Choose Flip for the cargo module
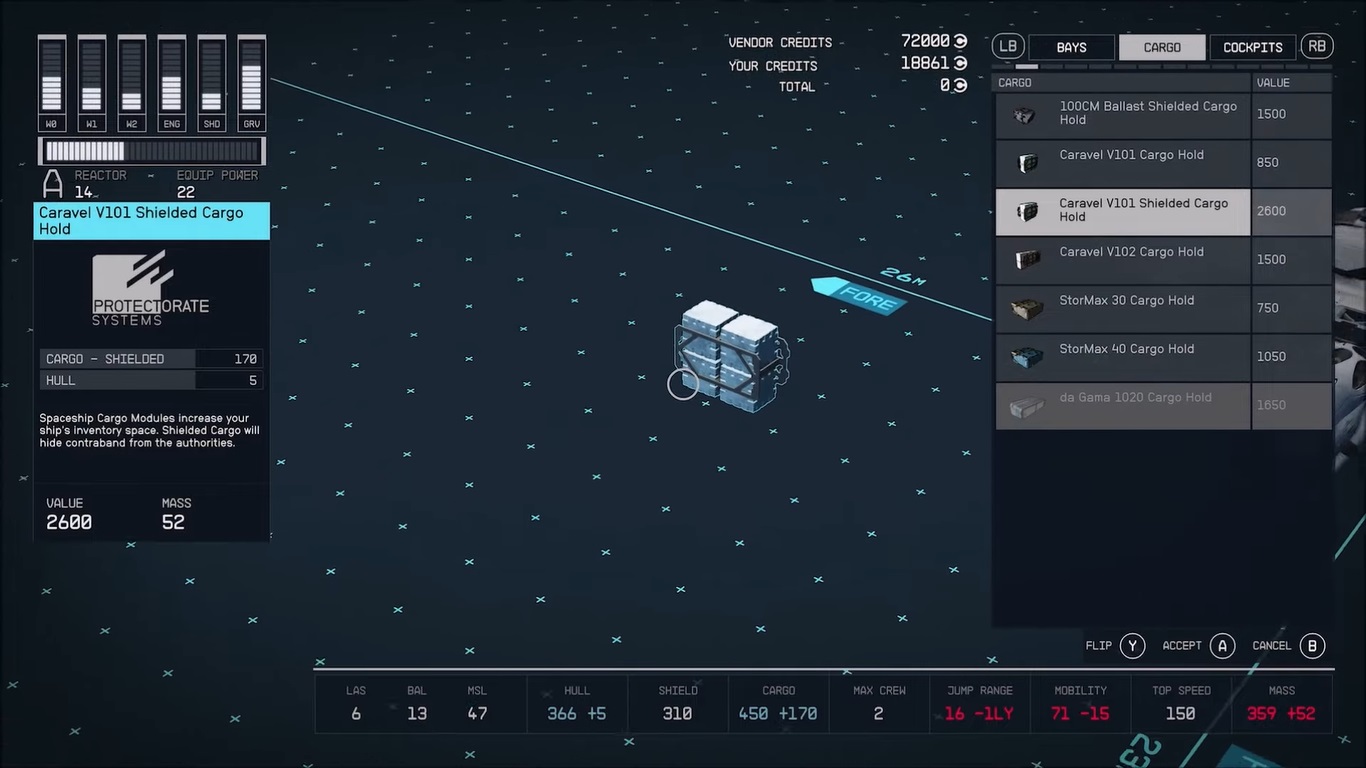Image resolution: width=1366 pixels, height=768 pixels. pyautogui.click(x=1115, y=646)
